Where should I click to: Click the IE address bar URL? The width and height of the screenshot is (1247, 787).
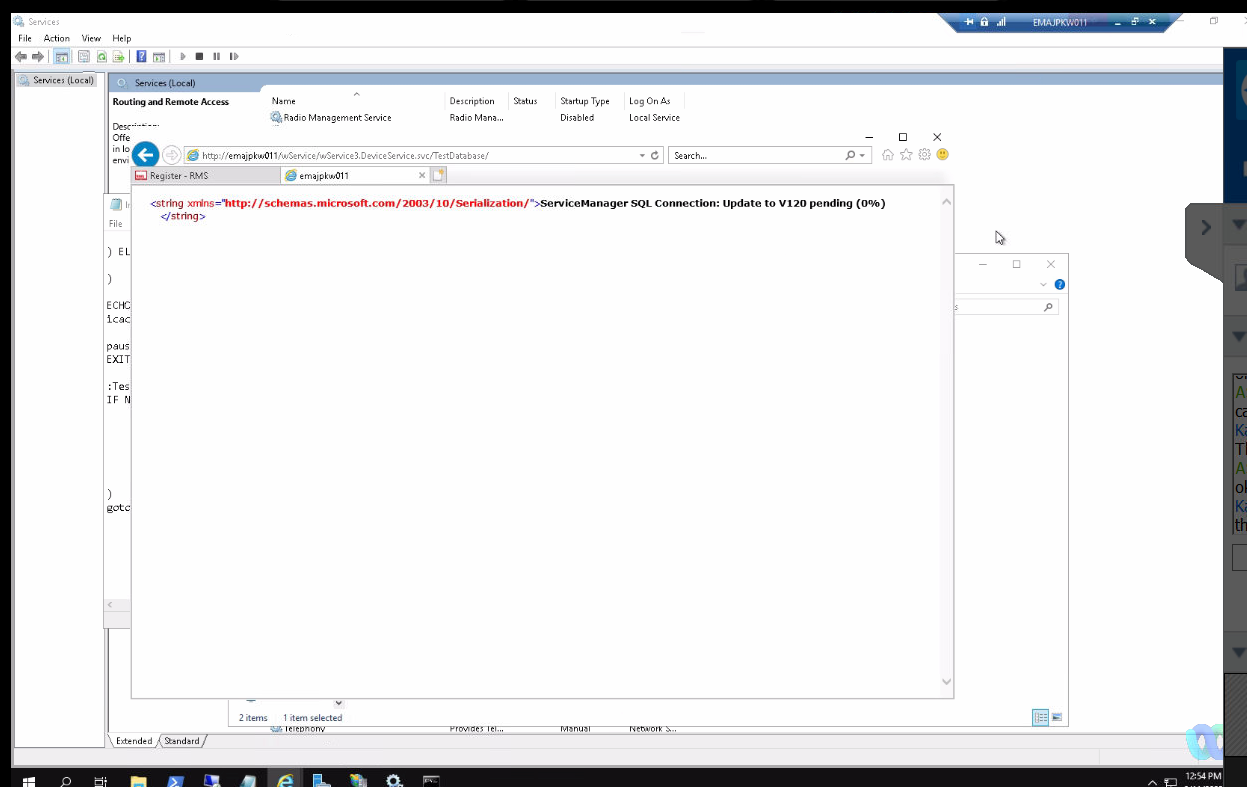[345, 156]
